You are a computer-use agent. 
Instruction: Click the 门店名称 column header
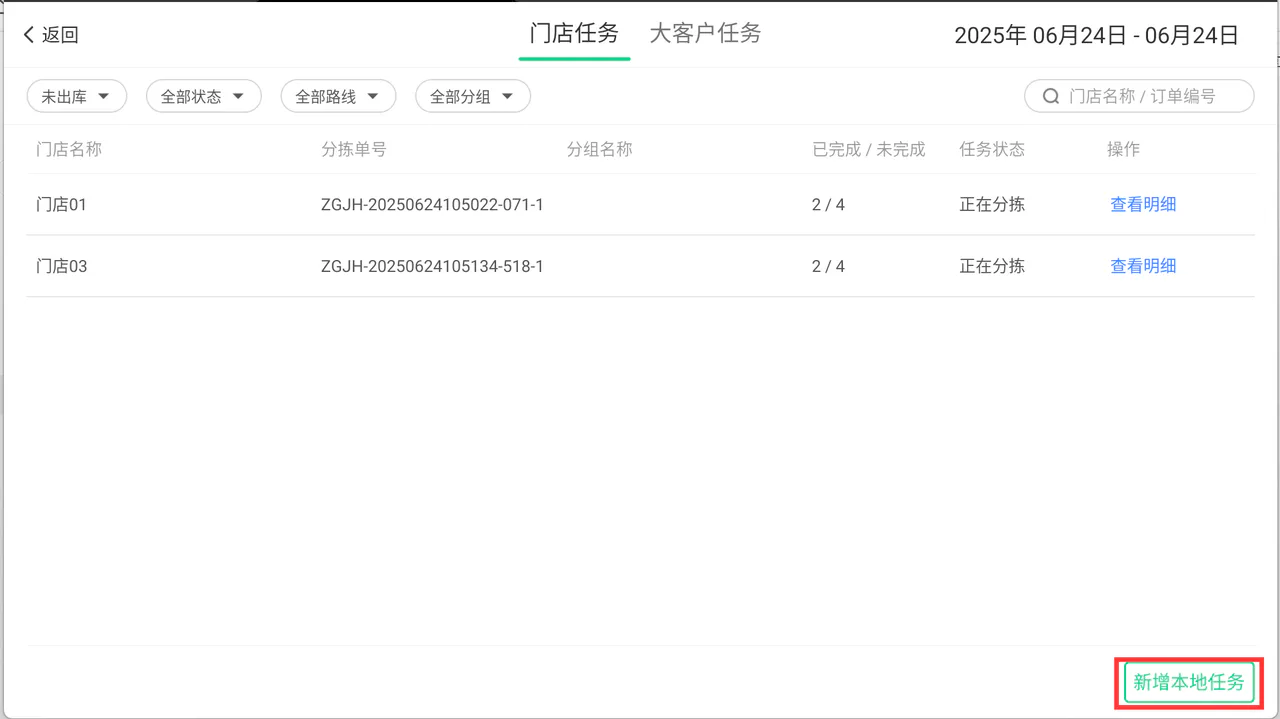[x=69, y=149]
